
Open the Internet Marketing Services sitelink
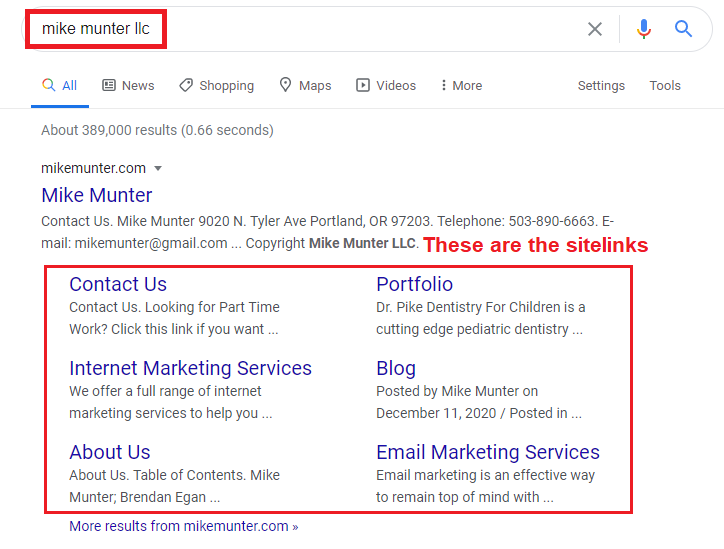pos(191,368)
